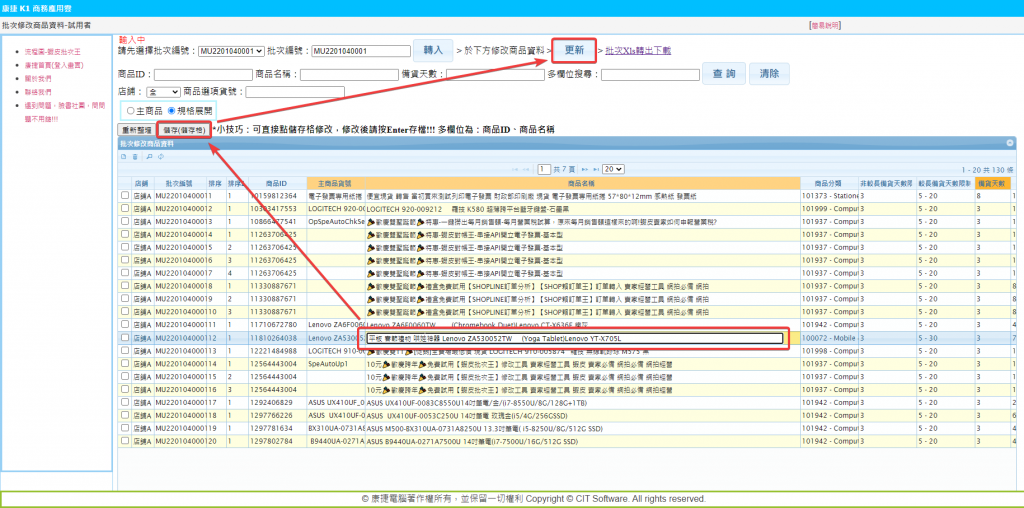Select the 規格展開 radio option
The width and height of the screenshot is (1024, 508).
(171, 110)
